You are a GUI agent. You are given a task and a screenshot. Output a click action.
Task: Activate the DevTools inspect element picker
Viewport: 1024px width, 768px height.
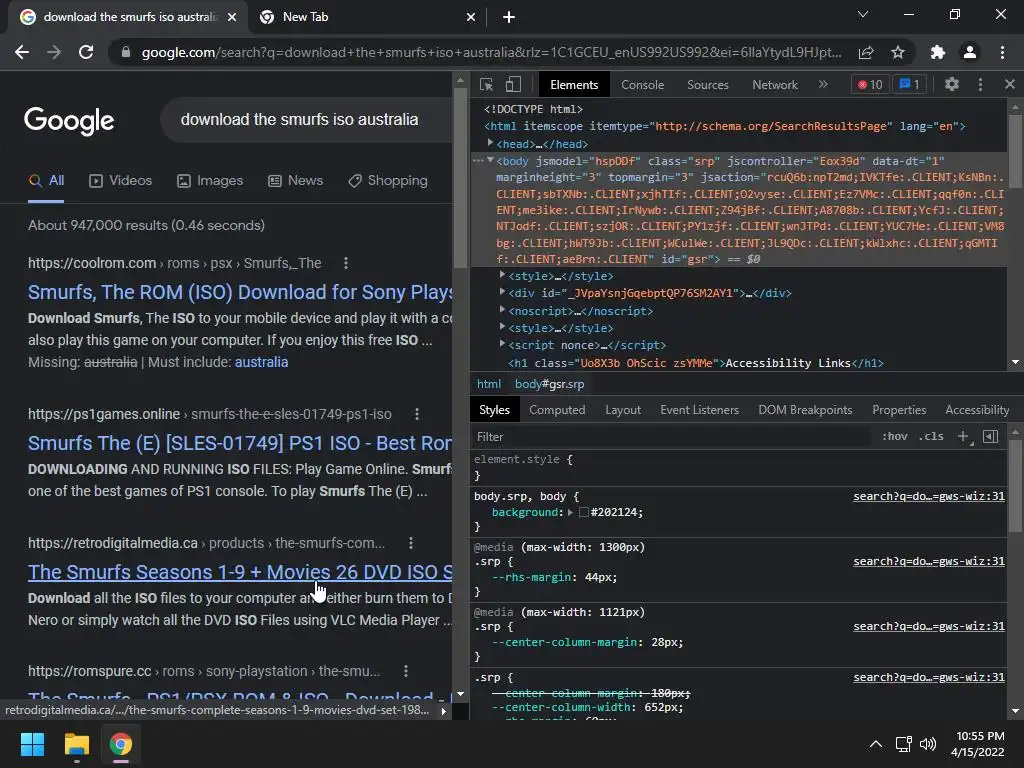(486, 84)
